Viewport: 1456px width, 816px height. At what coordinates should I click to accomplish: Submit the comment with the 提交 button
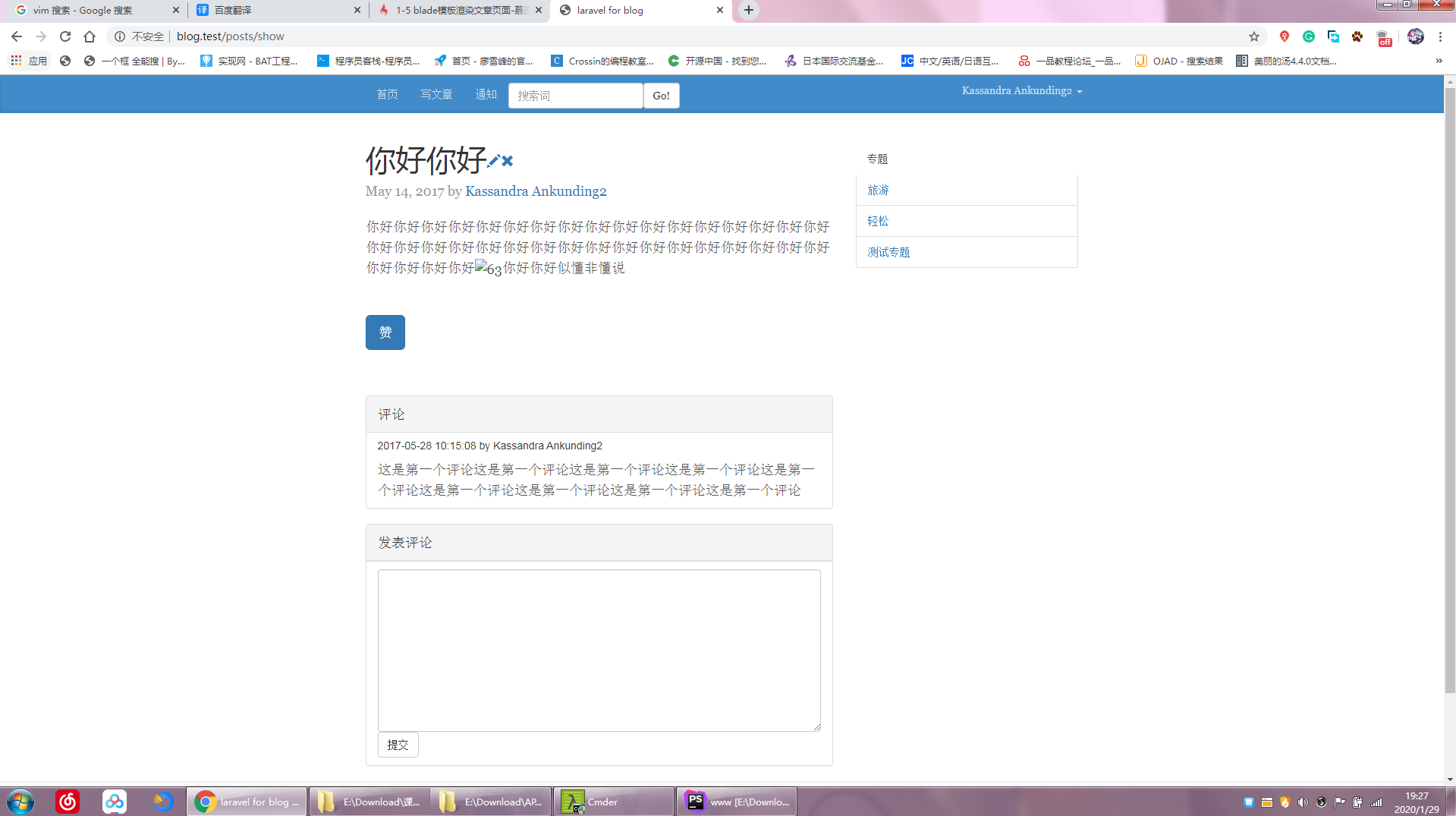click(398, 745)
